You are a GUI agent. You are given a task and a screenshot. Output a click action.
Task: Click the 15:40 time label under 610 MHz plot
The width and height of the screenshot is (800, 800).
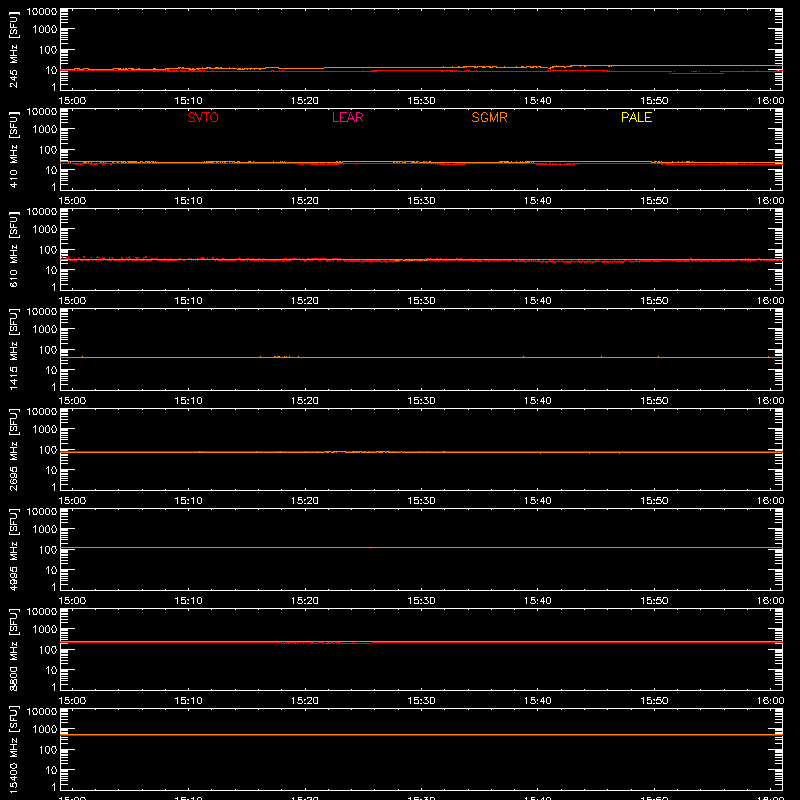point(538,301)
